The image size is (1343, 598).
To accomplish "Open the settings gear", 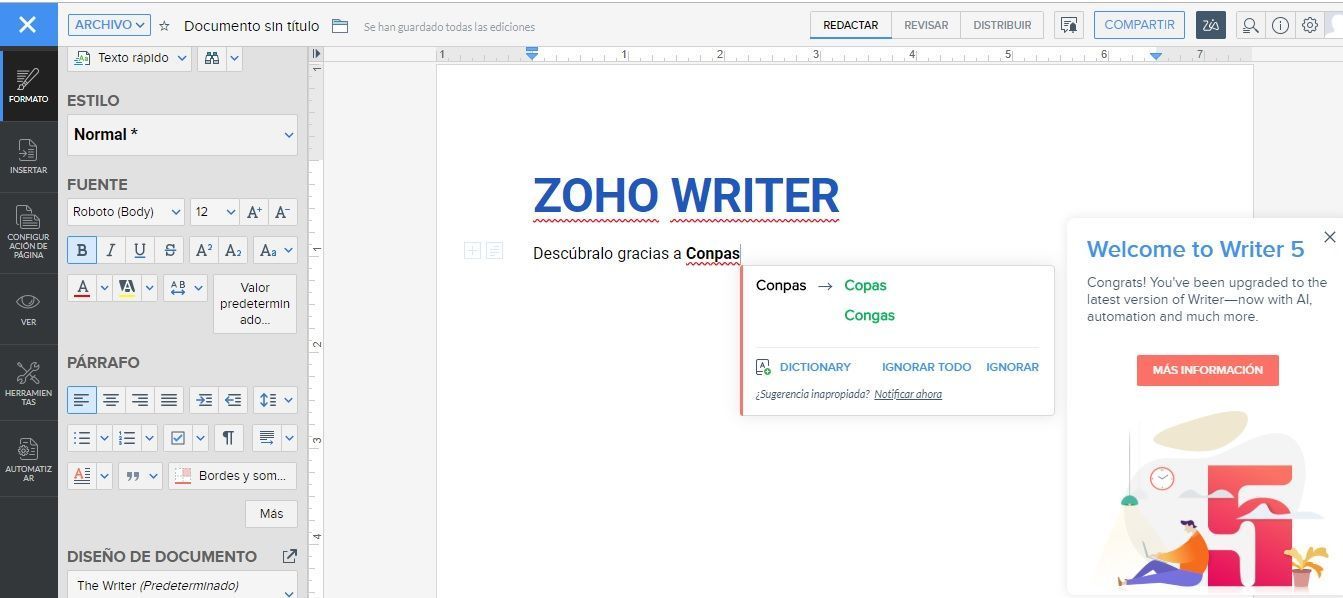I will (1310, 26).
